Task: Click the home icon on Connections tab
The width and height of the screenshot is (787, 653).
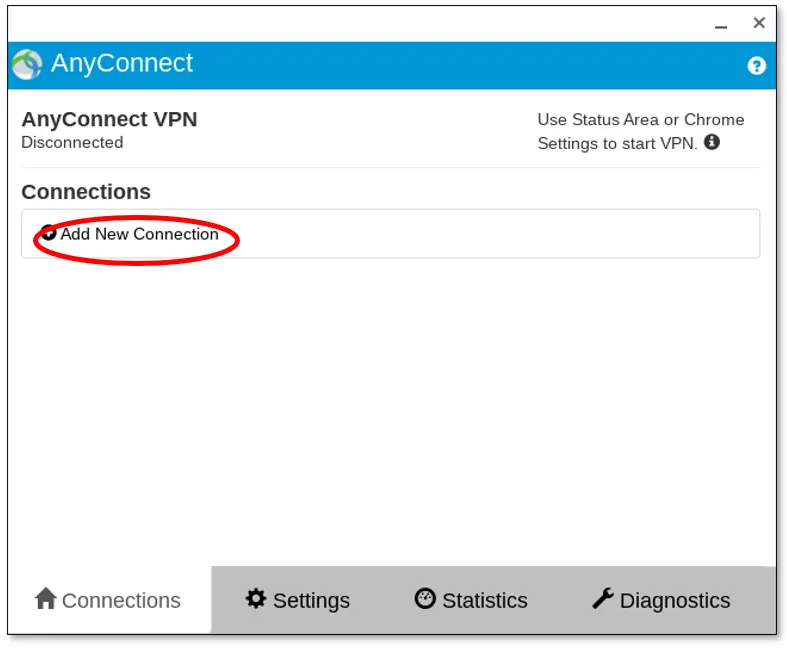Action: click(x=45, y=599)
